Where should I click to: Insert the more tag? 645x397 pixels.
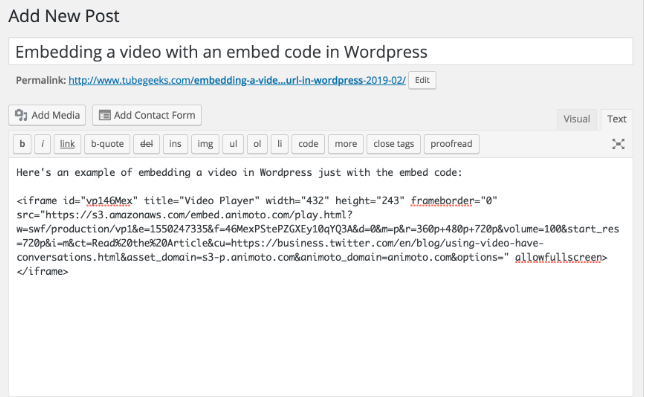(346, 144)
